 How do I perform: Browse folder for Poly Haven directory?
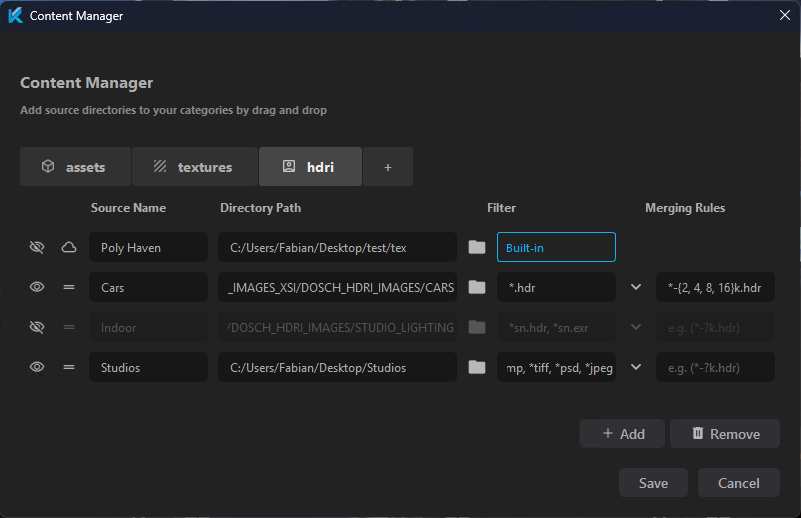pos(477,247)
